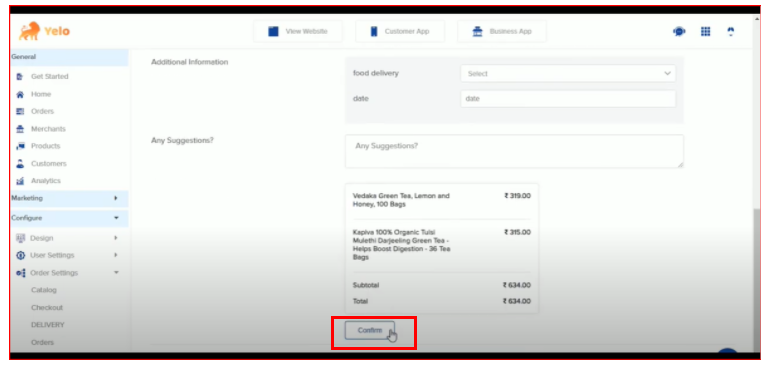Select Catalog under Order Settings

click(x=44, y=290)
